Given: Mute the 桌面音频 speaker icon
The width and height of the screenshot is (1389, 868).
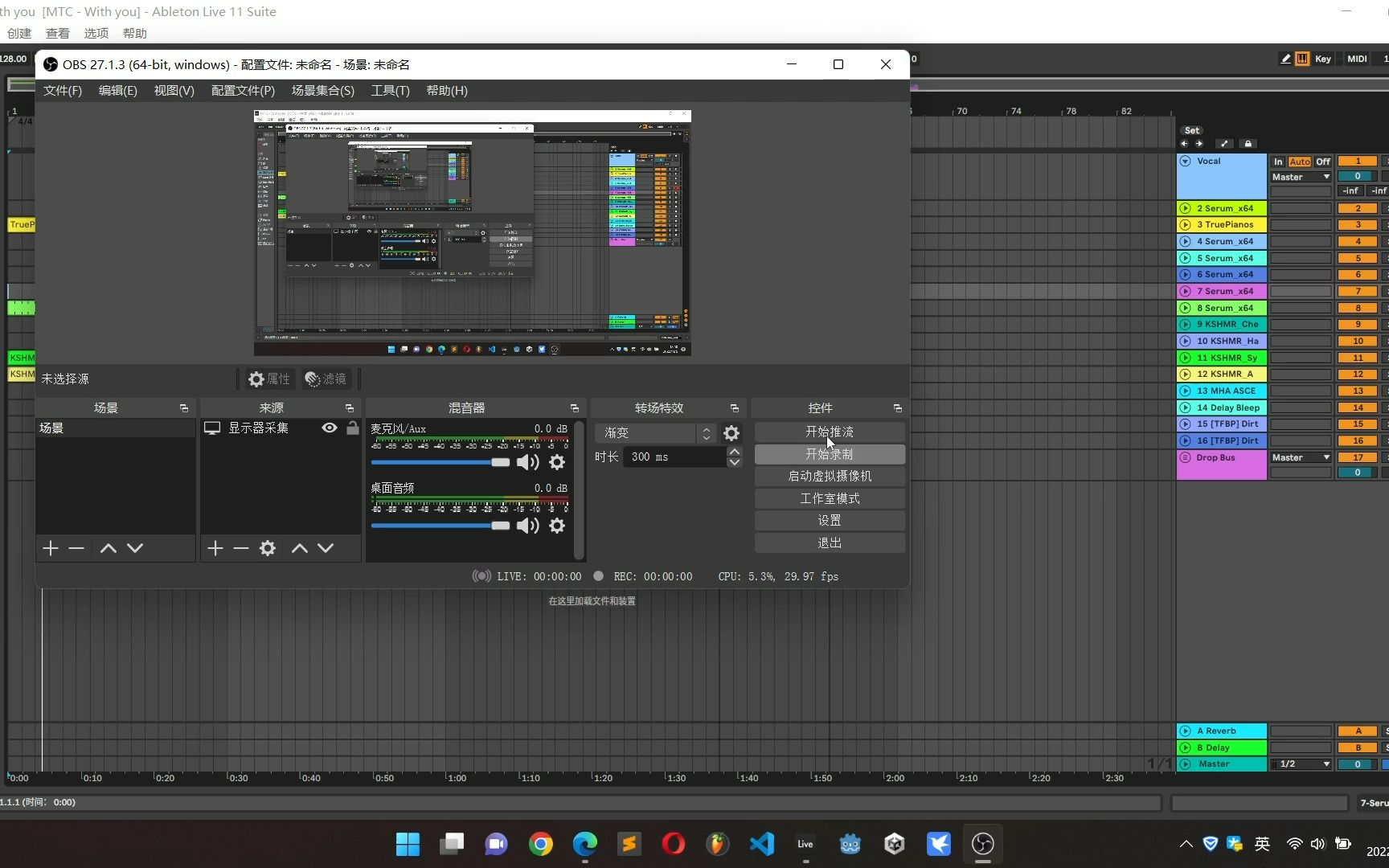Looking at the screenshot, I should (x=527, y=526).
